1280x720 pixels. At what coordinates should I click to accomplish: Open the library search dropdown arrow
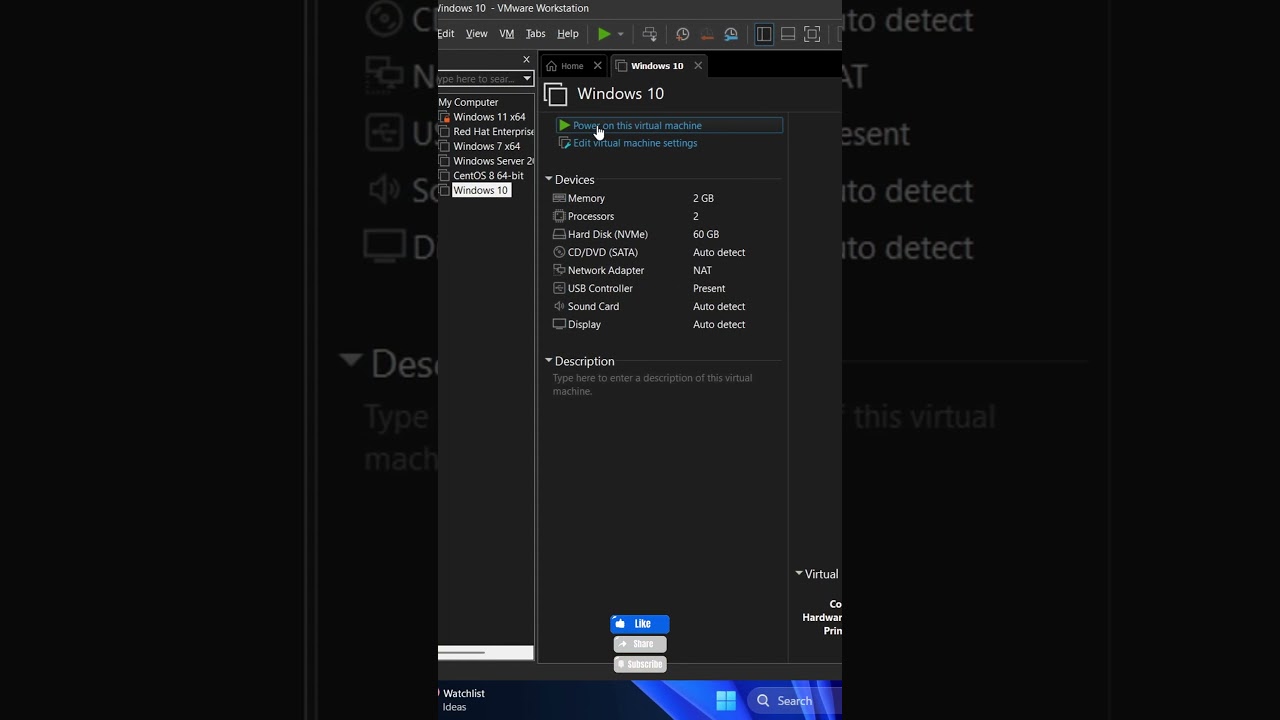[x=527, y=79]
